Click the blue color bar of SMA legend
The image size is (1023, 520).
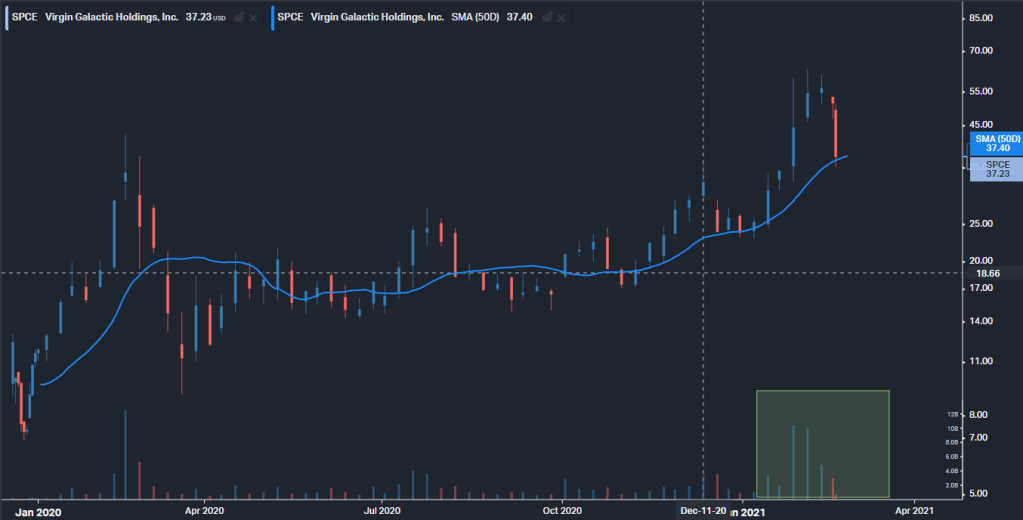[270, 17]
